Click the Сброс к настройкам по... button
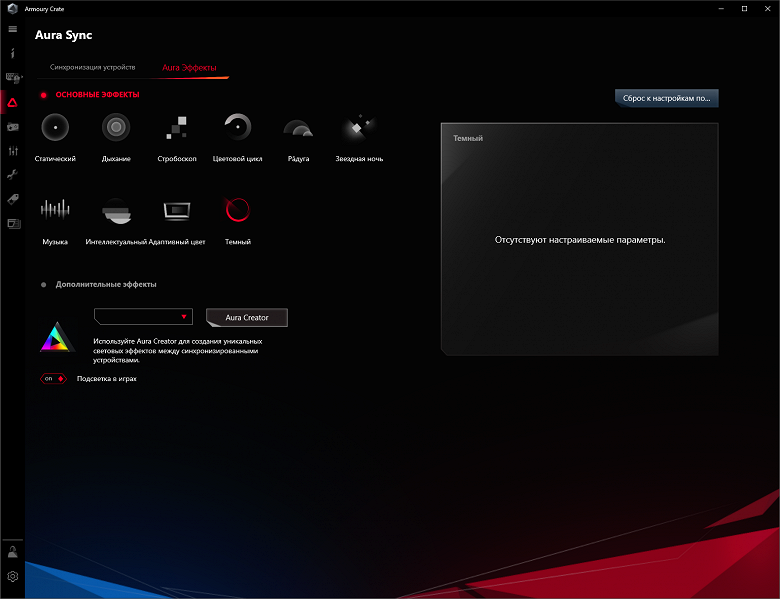The width and height of the screenshot is (780, 599). 667,98
